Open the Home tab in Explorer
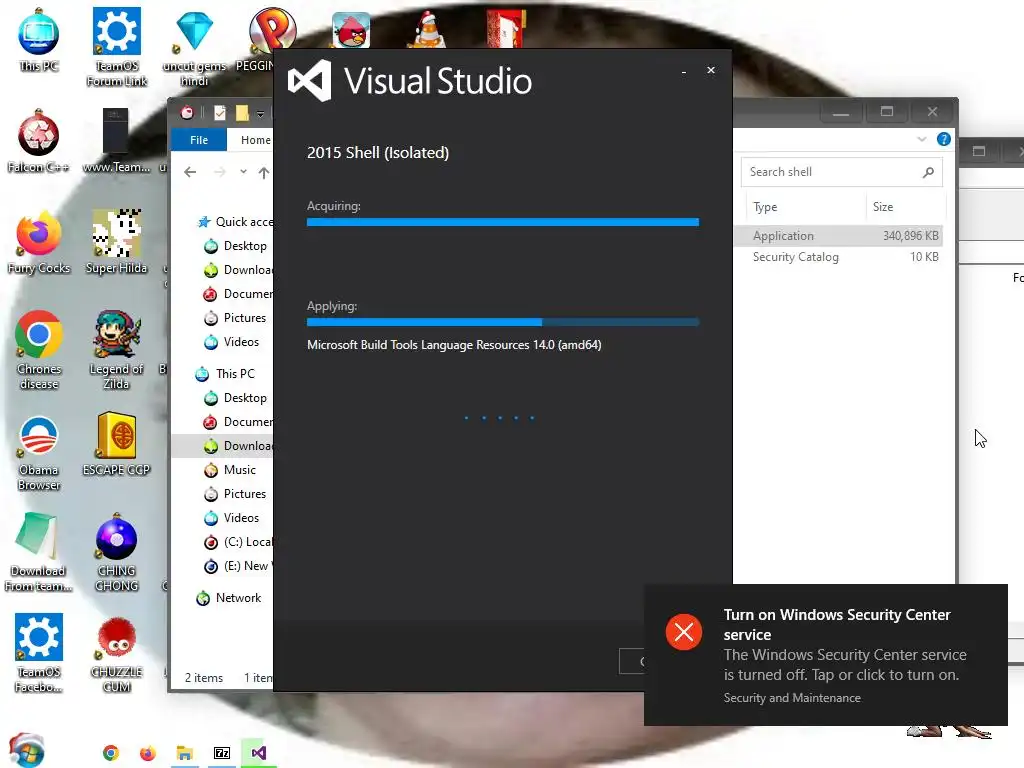The height and width of the screenshot is (768, 1024). click(255, 140)
